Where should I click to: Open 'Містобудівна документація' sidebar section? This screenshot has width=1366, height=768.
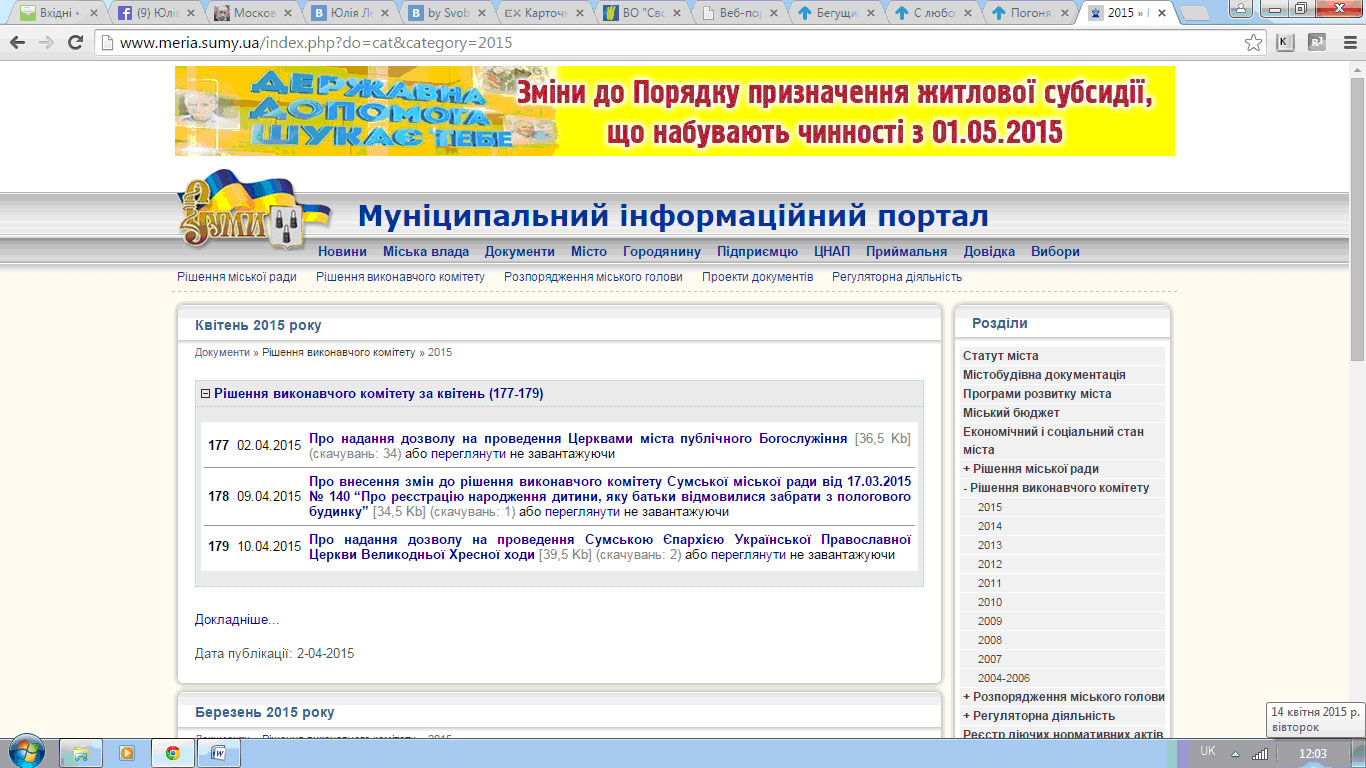[1044, 375]
